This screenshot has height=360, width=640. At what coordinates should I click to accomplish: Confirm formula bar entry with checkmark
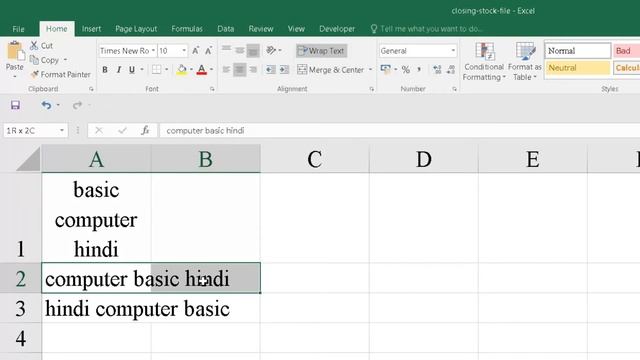pos(122,131)
